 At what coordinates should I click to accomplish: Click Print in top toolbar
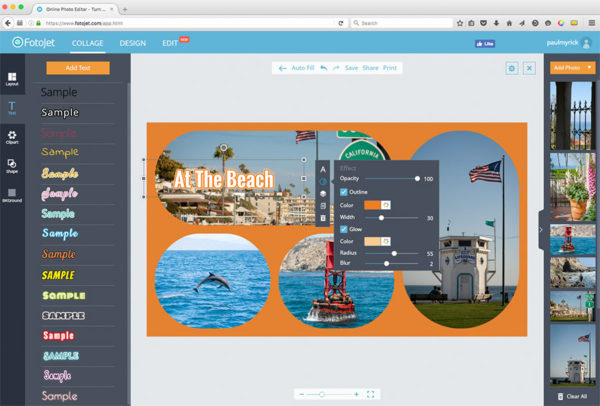point(390,68)
